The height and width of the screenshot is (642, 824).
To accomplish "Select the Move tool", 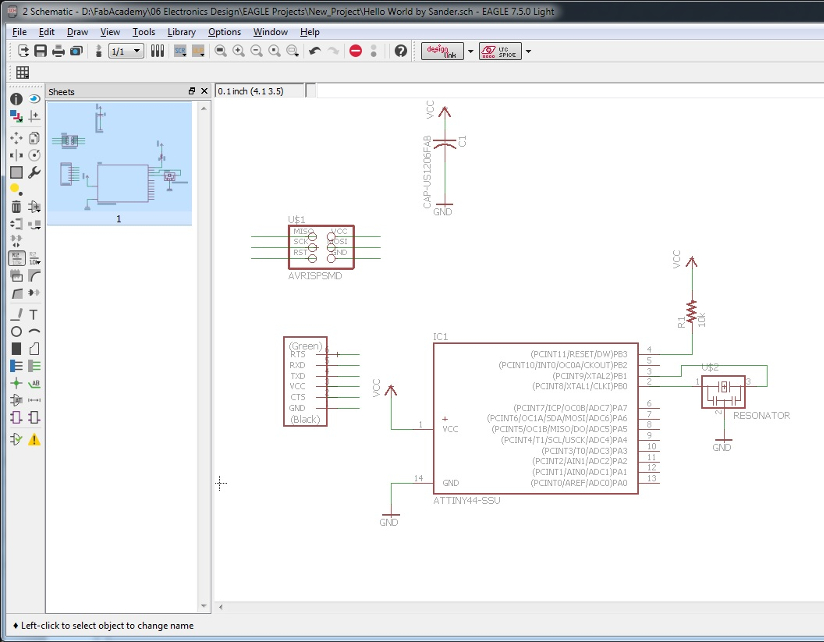I will (x=16, y=138).
